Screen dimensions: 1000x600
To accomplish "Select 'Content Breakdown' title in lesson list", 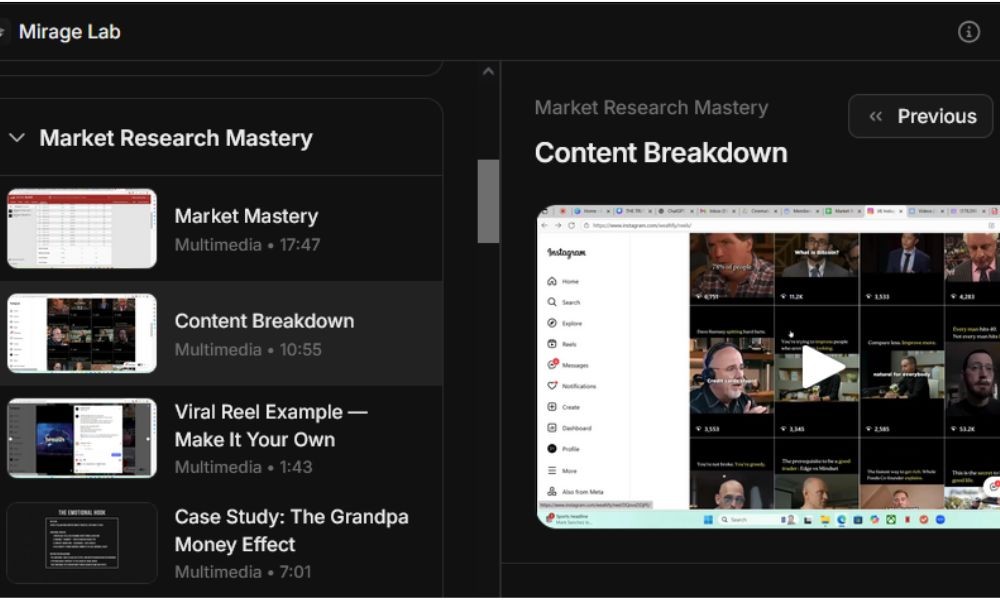I will (x=264, y=321).
